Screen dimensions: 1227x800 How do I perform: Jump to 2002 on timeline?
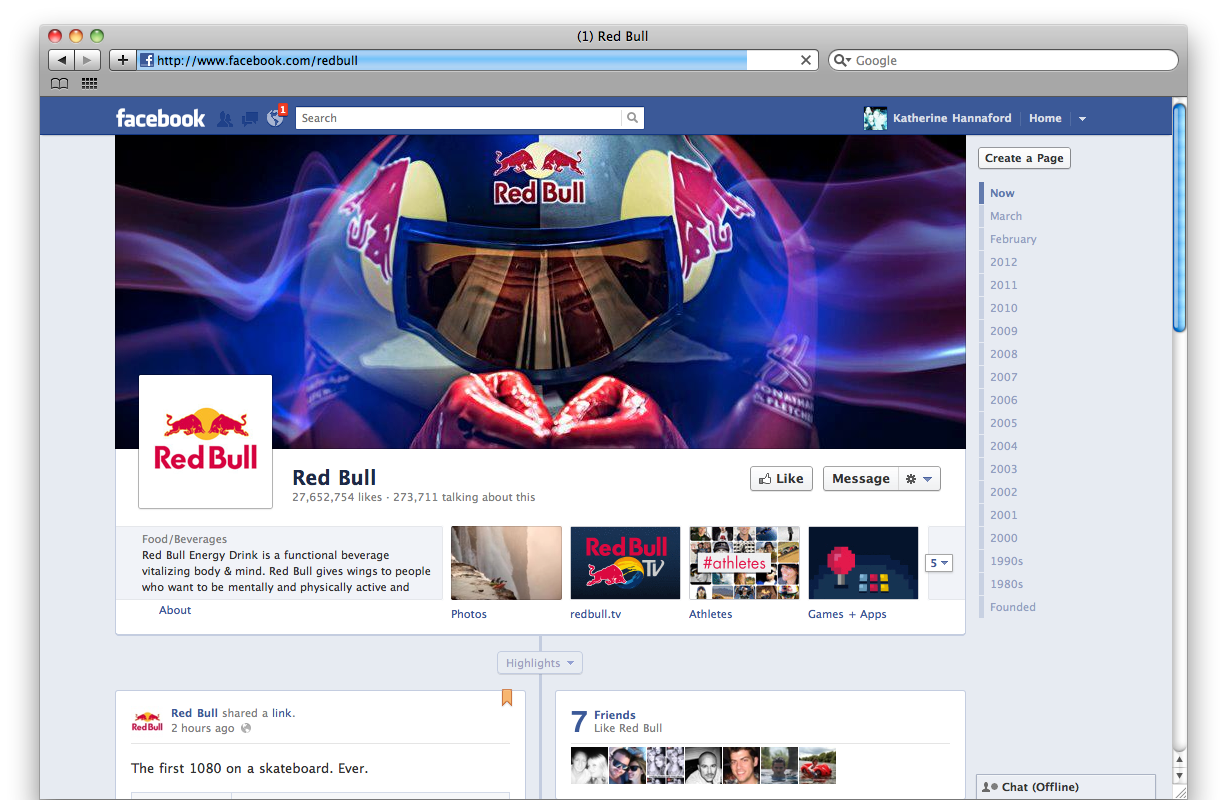(x=1004, y=492)
